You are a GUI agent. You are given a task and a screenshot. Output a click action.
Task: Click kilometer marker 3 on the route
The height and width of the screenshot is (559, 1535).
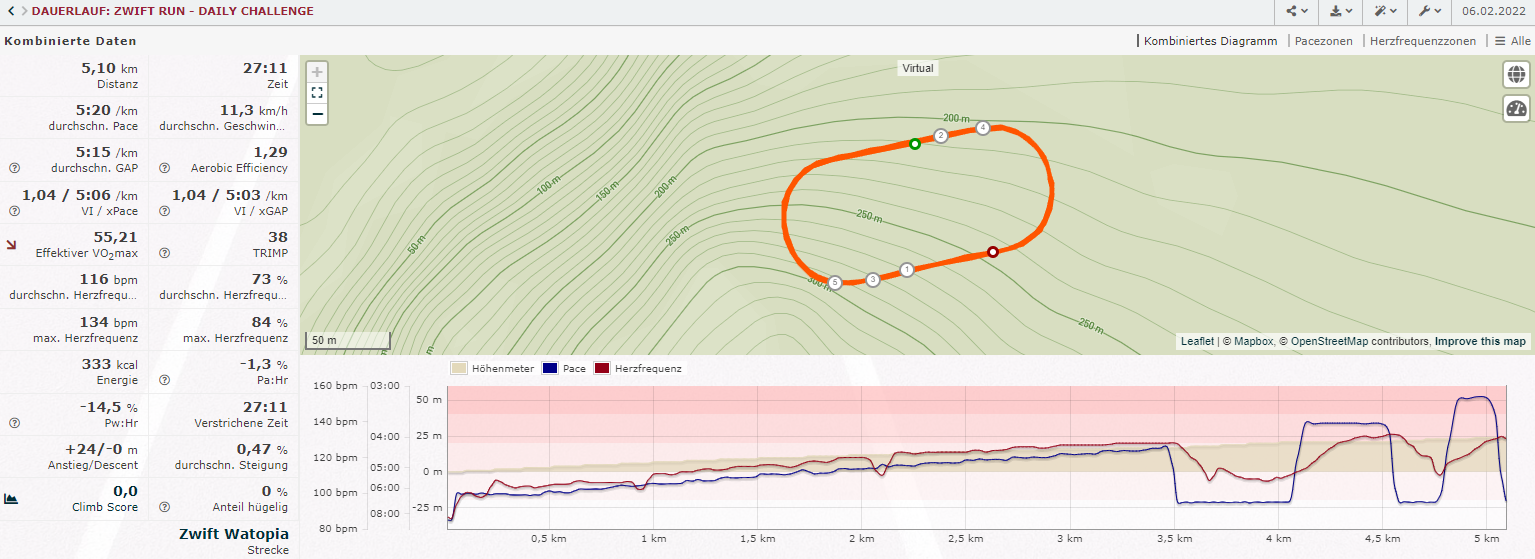point(873,280)
